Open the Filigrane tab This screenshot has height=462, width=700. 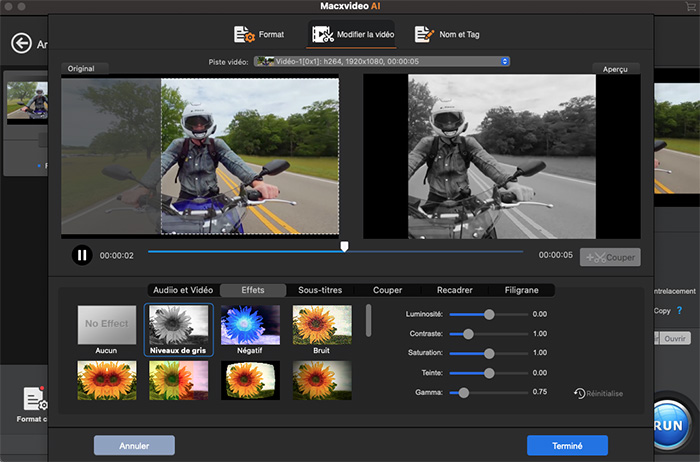[x=521, y=290]
